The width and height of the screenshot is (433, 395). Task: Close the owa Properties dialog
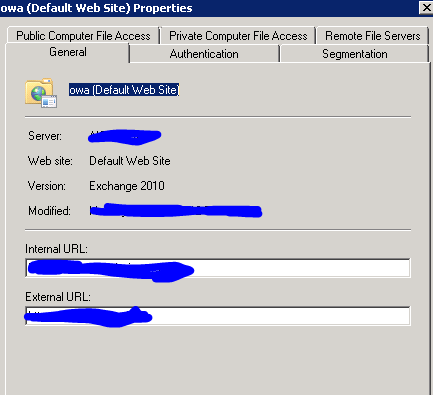coord(426,8)
